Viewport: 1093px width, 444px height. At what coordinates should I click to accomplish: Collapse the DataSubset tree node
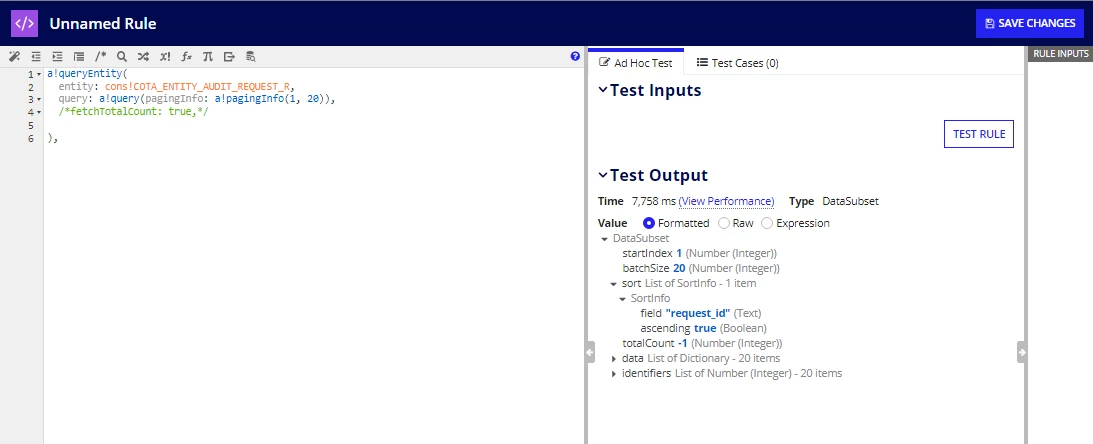click(604, 238)
